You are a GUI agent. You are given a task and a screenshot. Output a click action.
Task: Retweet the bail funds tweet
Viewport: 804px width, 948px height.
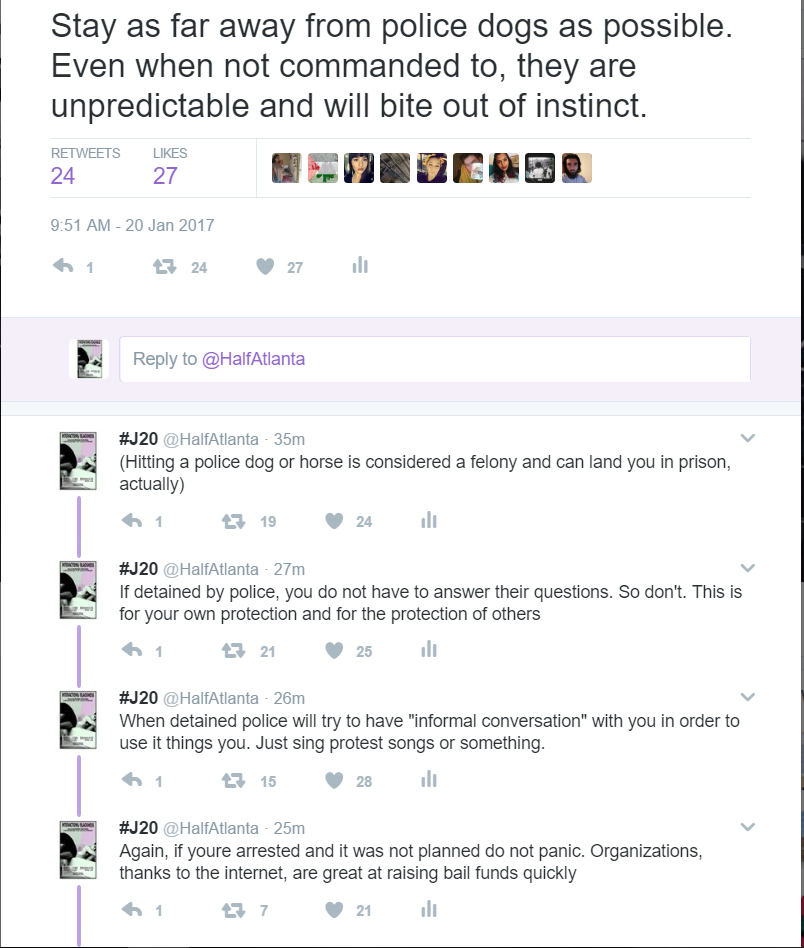pyautogui.click(x=232, y=909)
